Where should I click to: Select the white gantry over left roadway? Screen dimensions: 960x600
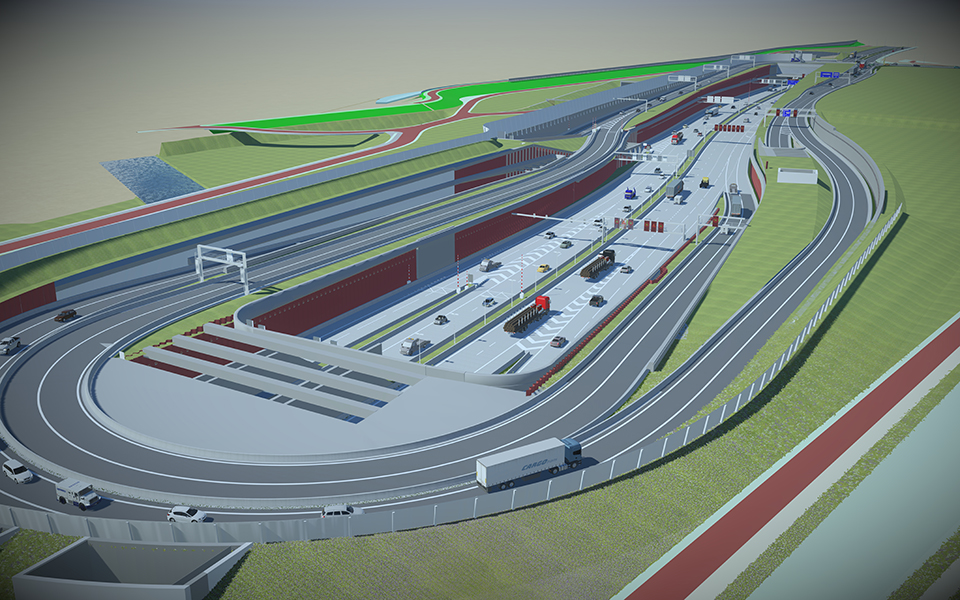pos(222,268)
